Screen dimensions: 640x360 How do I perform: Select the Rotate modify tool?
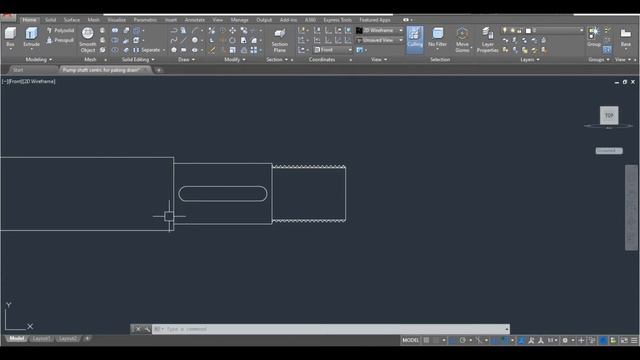232,40
